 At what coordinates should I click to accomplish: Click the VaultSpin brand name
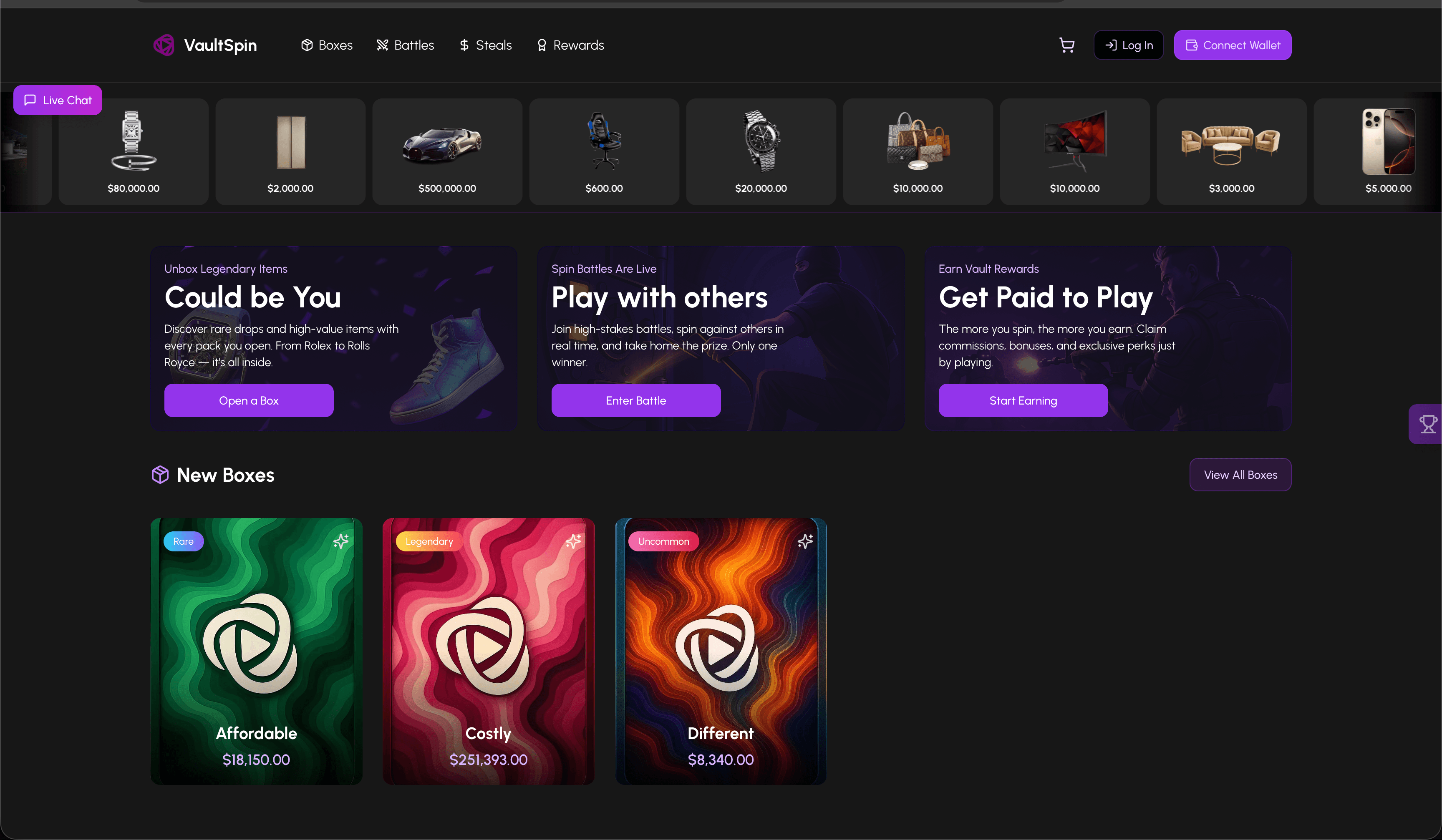pos(220,45)
